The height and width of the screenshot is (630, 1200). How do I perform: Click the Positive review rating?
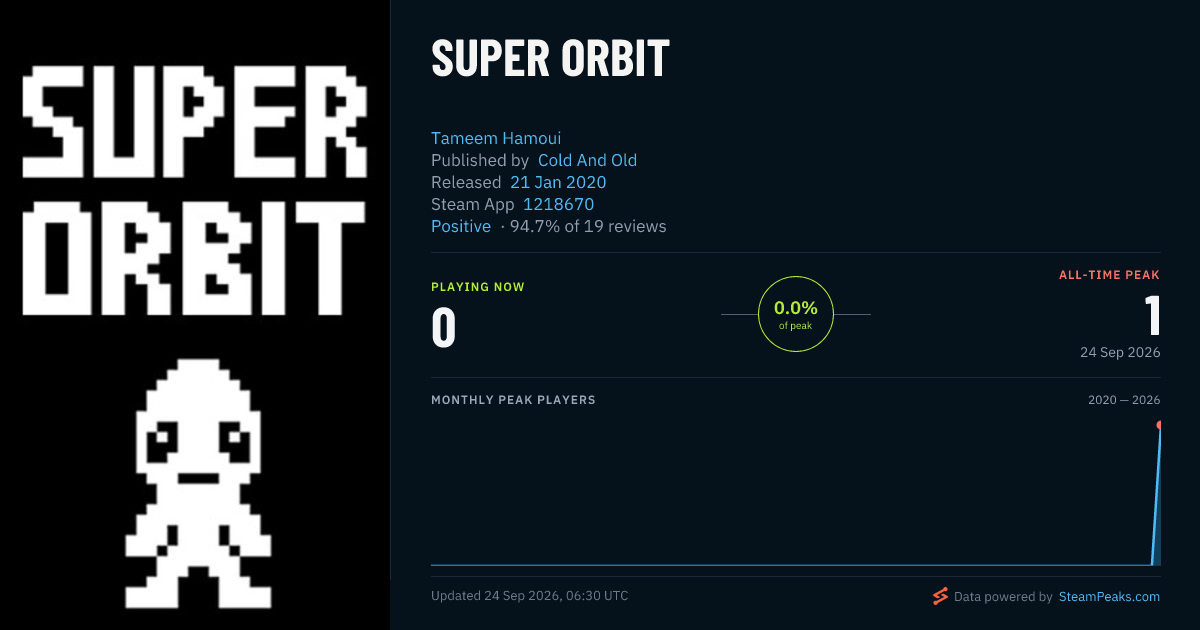pyautogui.click(x=461, y=226)
